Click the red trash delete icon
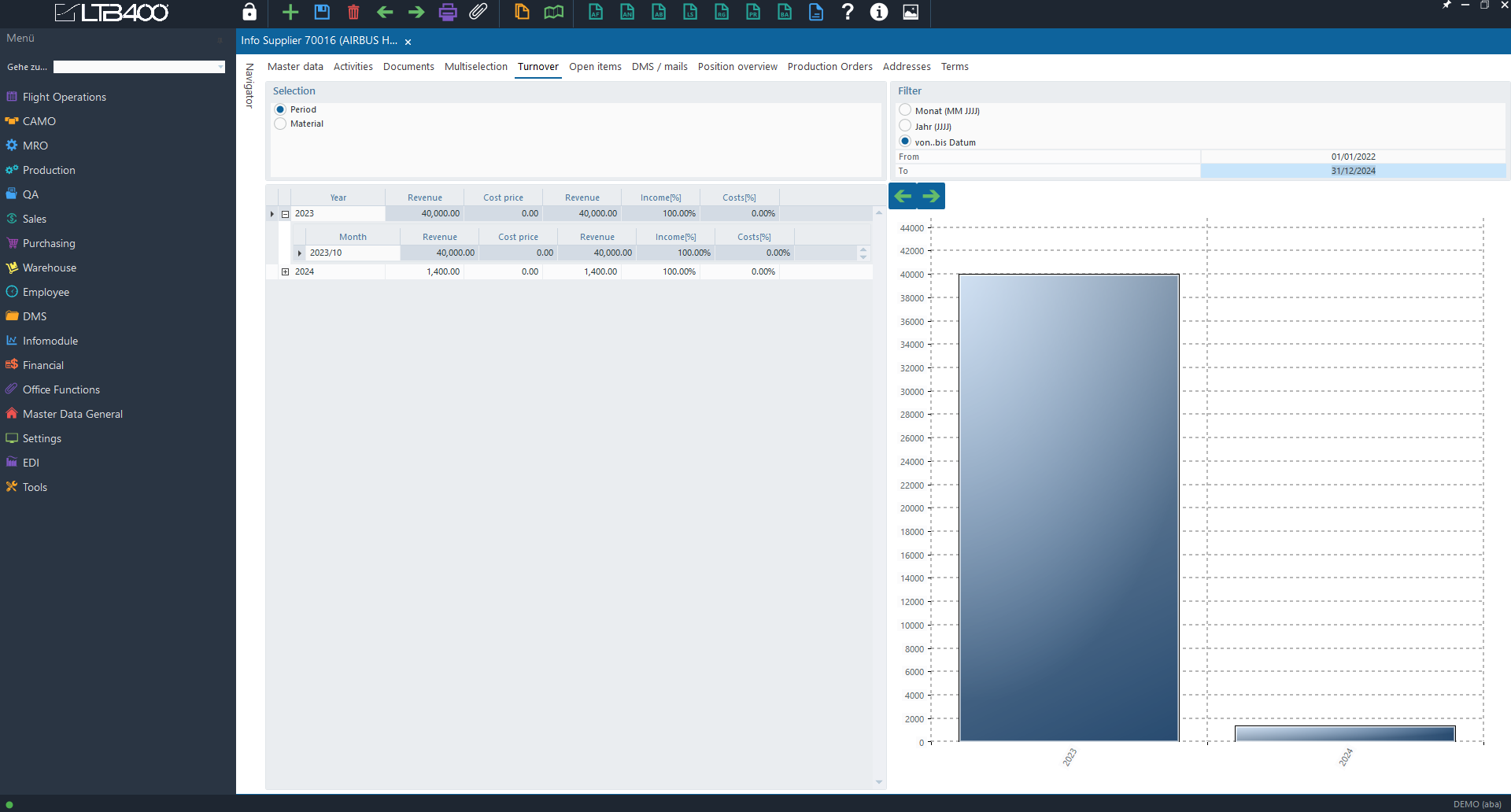1511x812 pixels. coord(353,12)
